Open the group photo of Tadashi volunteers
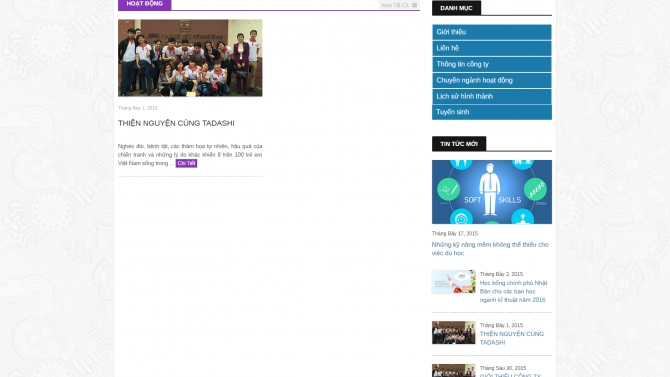This screenshot has width=670, height=377. click(x=190, y=58)
